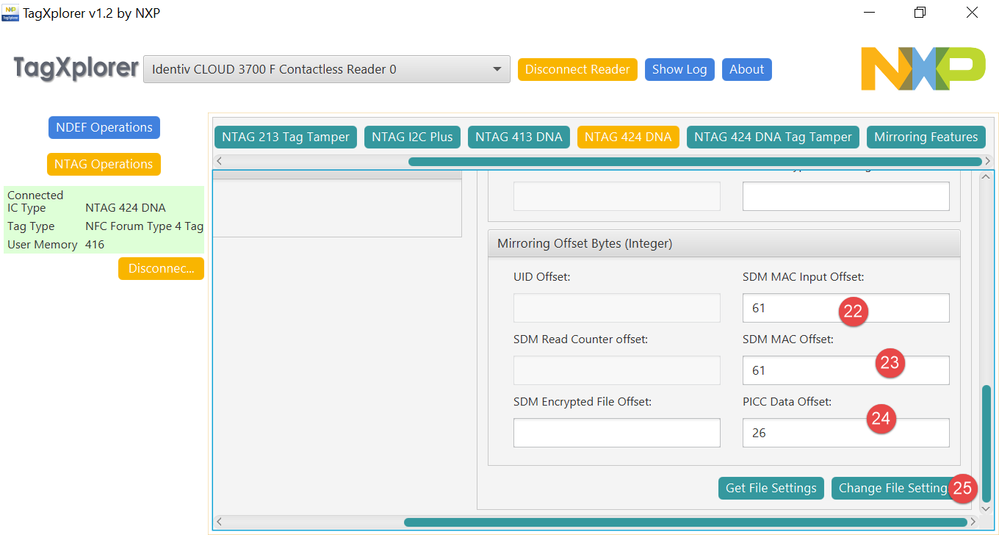Screen dimensions: 999x535
Task: Open the reader selection dropdown
Action: tap(327, 69)
